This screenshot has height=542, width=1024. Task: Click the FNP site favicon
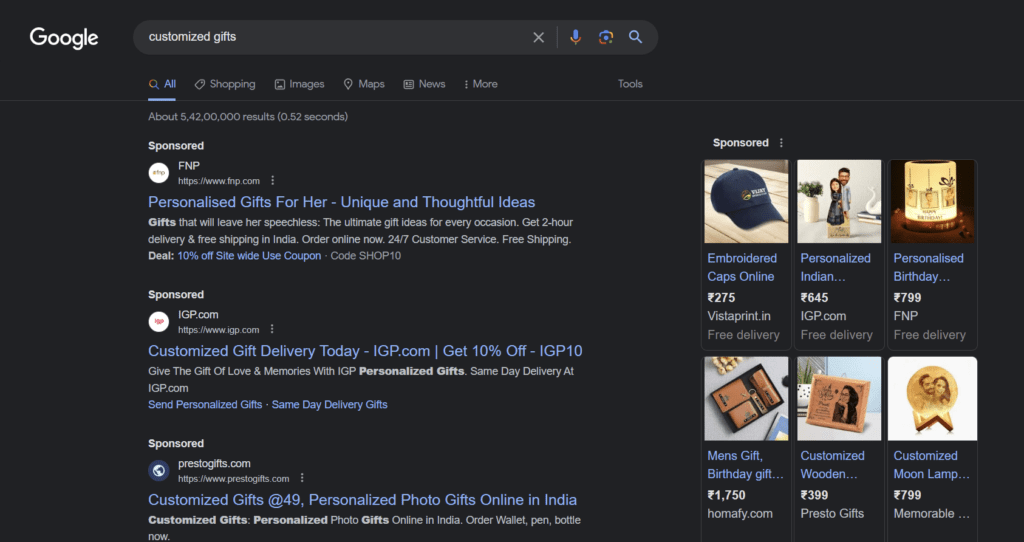pyautogui.click(x=159, y=173)
